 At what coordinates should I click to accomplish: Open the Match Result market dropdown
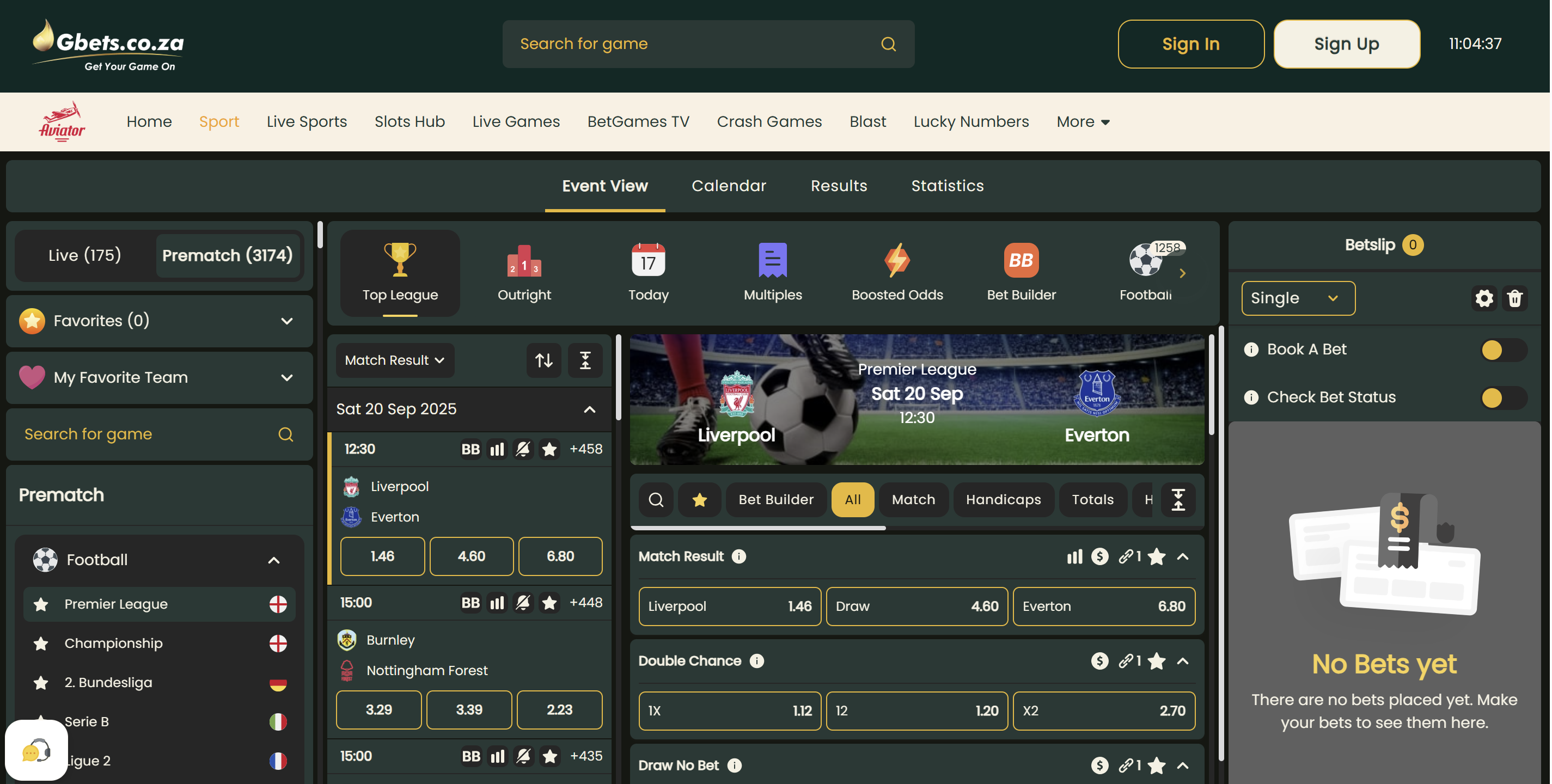tap(395, 360)
